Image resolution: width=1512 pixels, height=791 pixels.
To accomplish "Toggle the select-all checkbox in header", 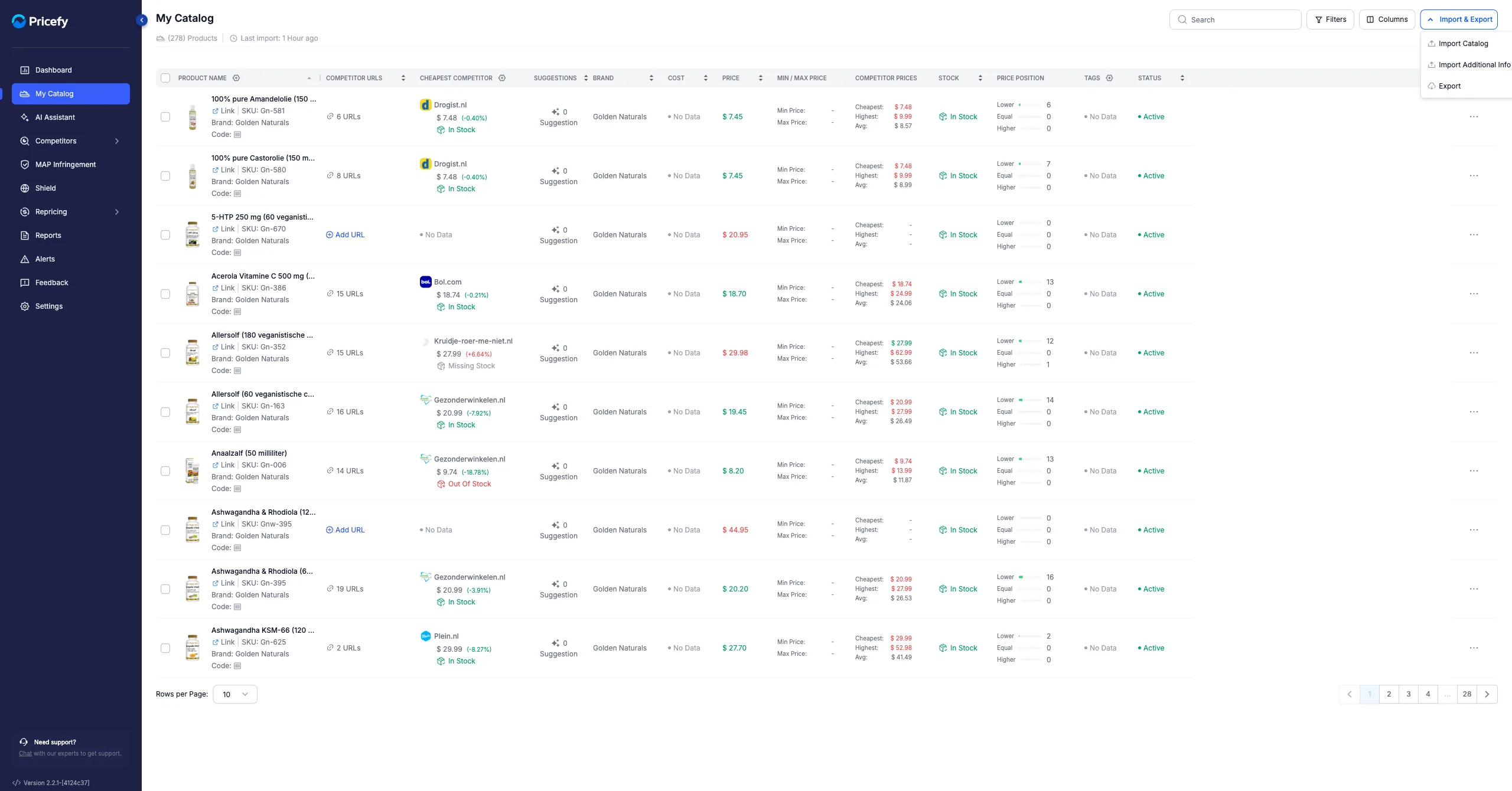I will tap(165, 78).
